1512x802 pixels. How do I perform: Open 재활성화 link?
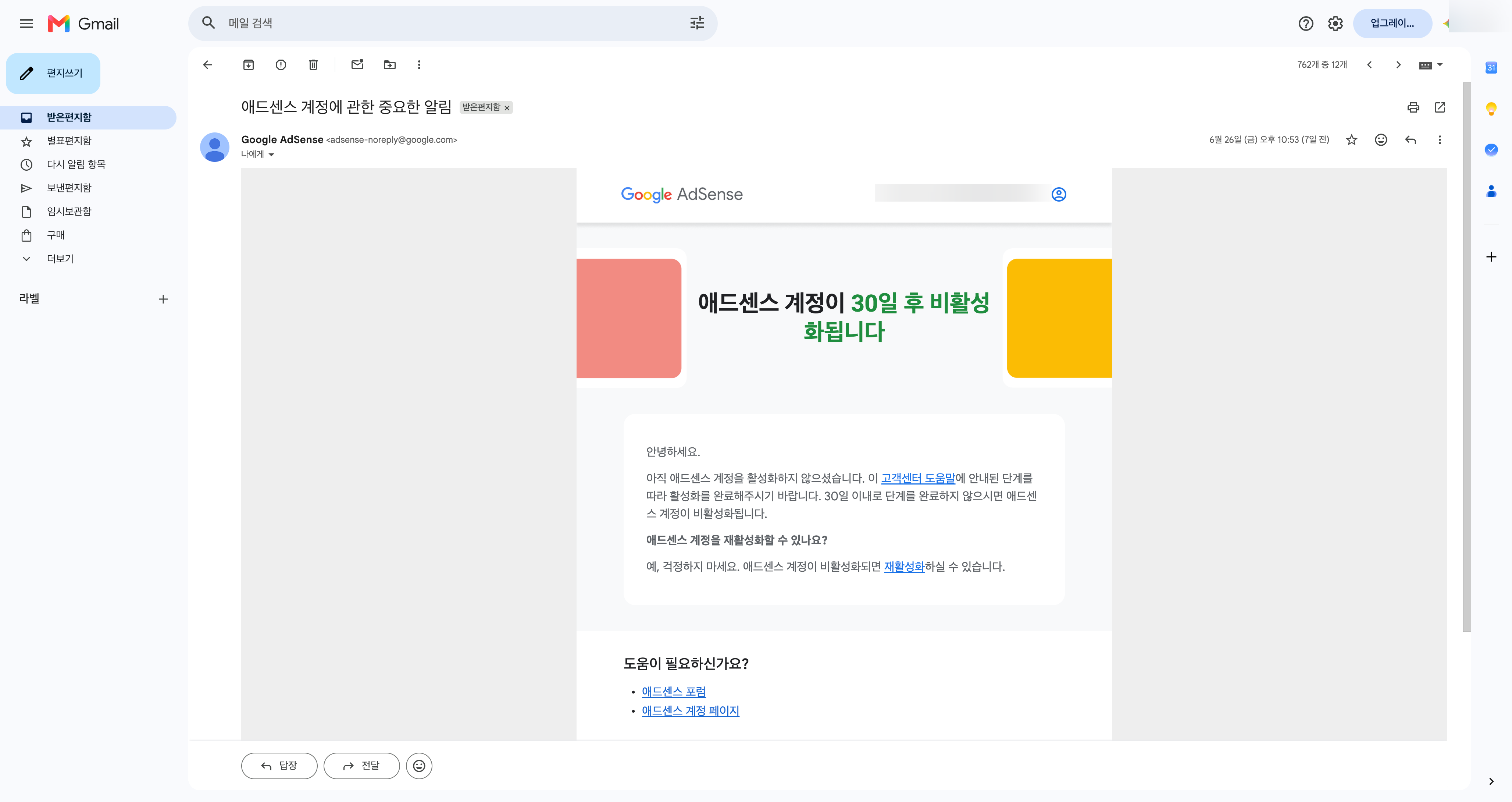pyautogui.click(x=904, y=567)
